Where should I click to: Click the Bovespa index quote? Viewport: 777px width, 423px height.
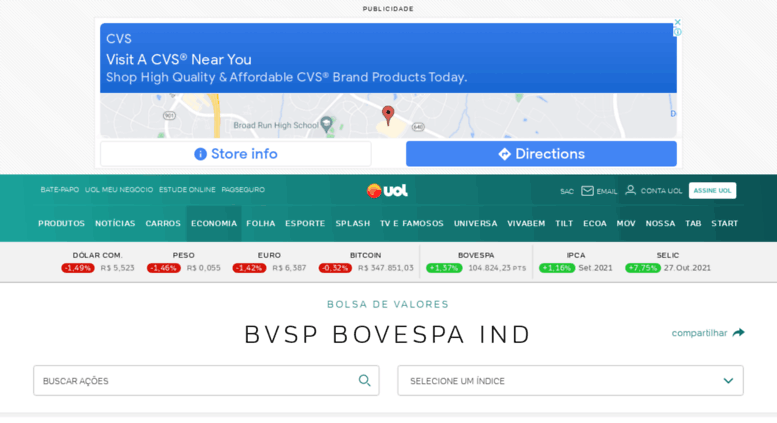click(476, 262)
